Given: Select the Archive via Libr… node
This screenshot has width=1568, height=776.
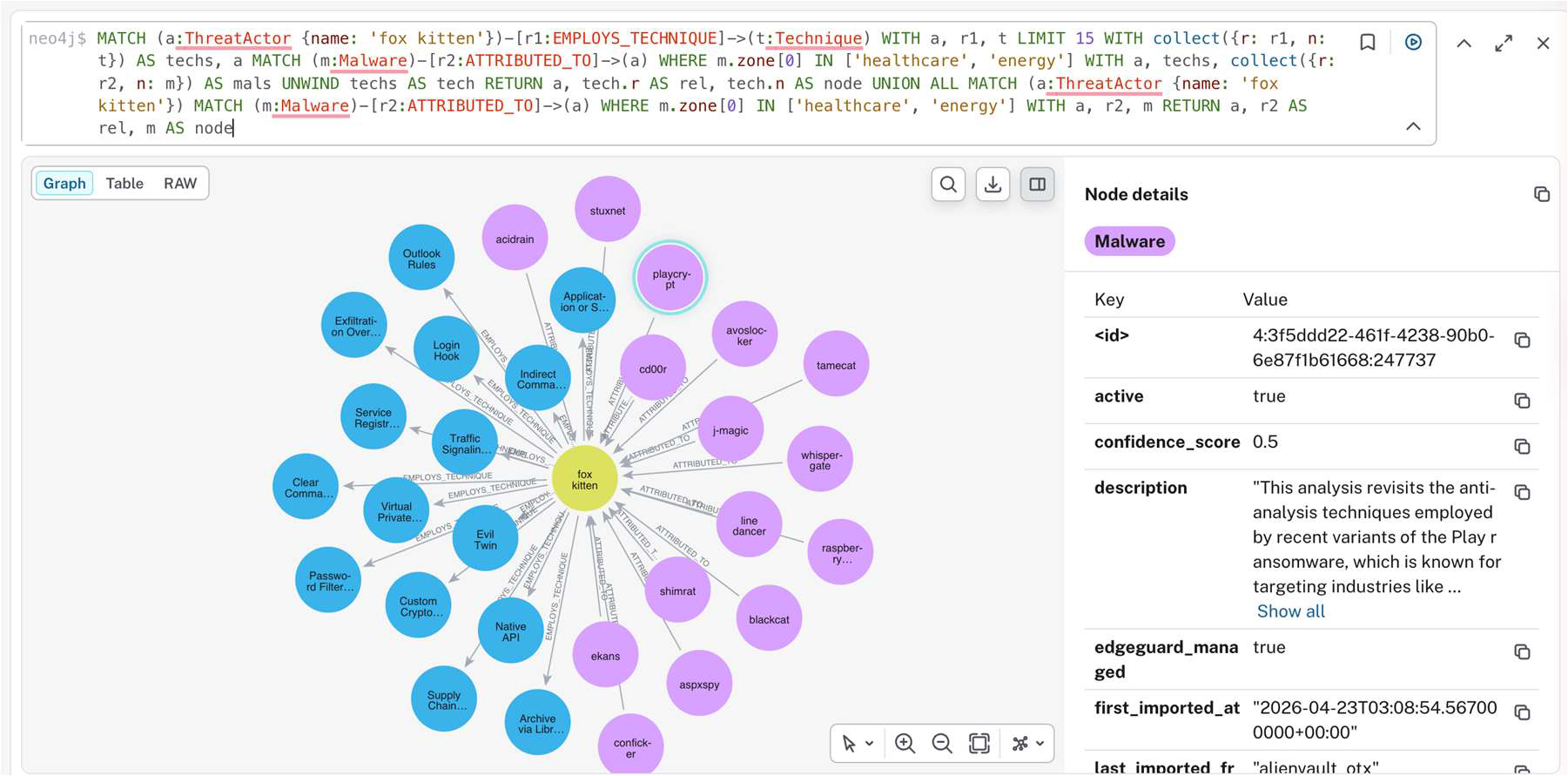Looking at the screenshot, I should [538, 723].
